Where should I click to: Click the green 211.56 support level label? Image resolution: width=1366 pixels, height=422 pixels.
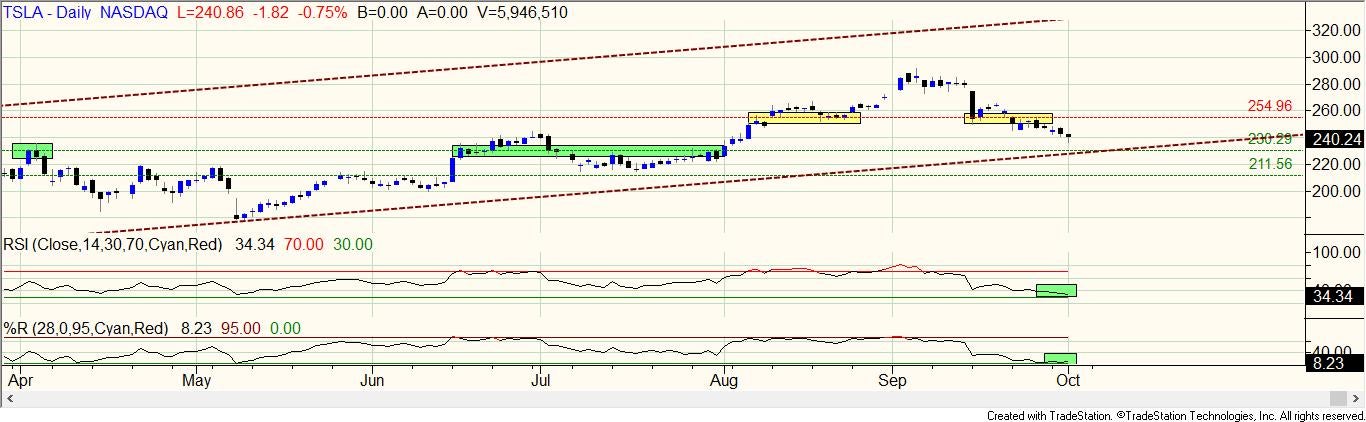(x=1270, y=164)
